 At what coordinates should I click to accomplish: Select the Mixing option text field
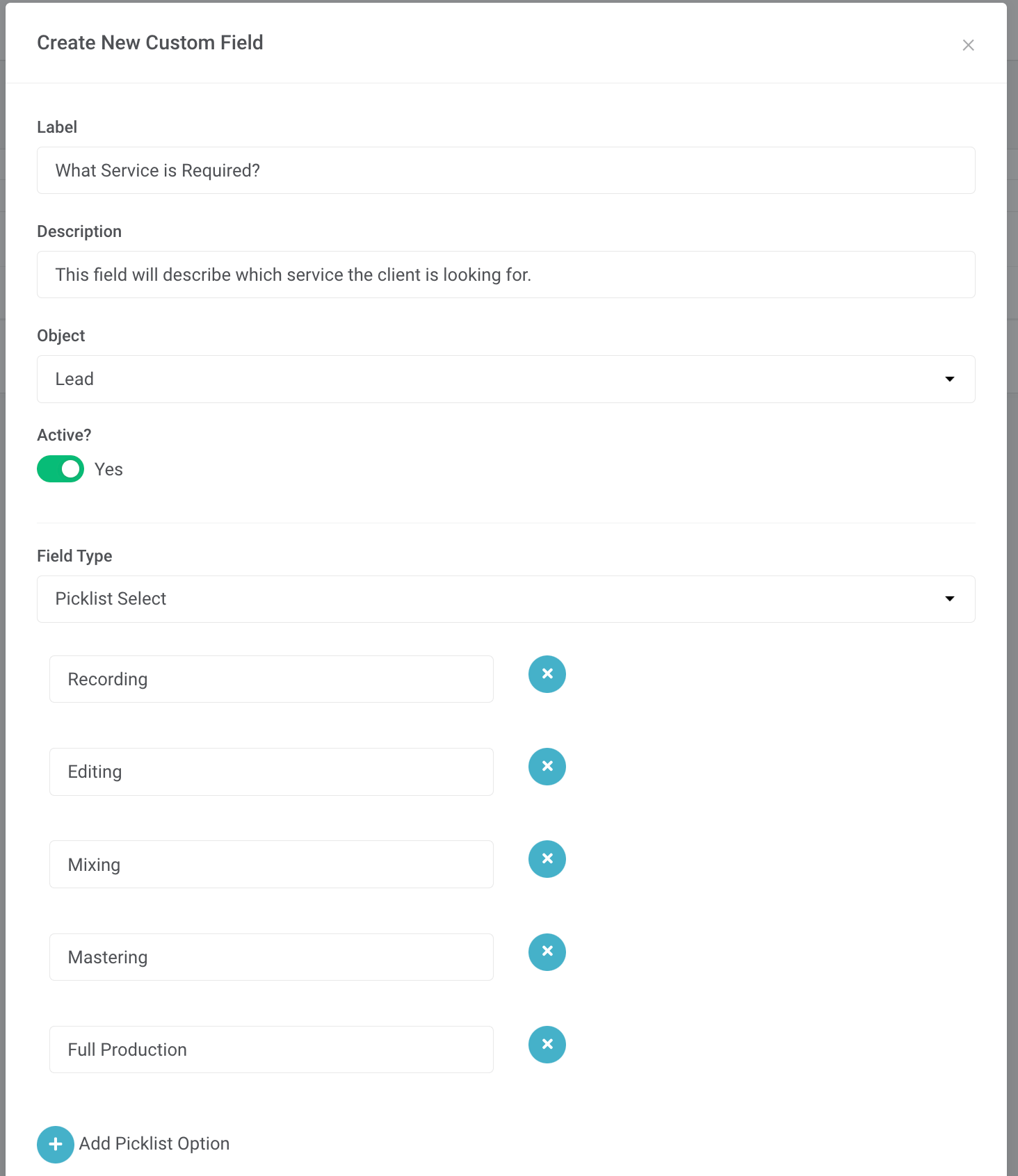click(271, 865)
